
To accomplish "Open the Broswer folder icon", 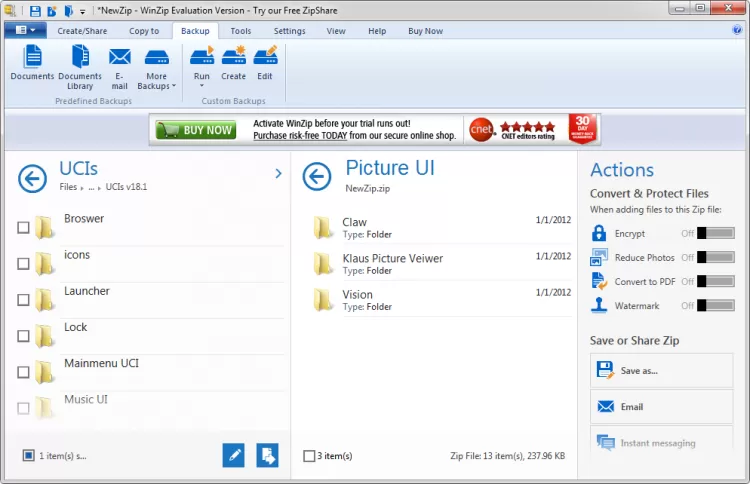I will [44, 227].
